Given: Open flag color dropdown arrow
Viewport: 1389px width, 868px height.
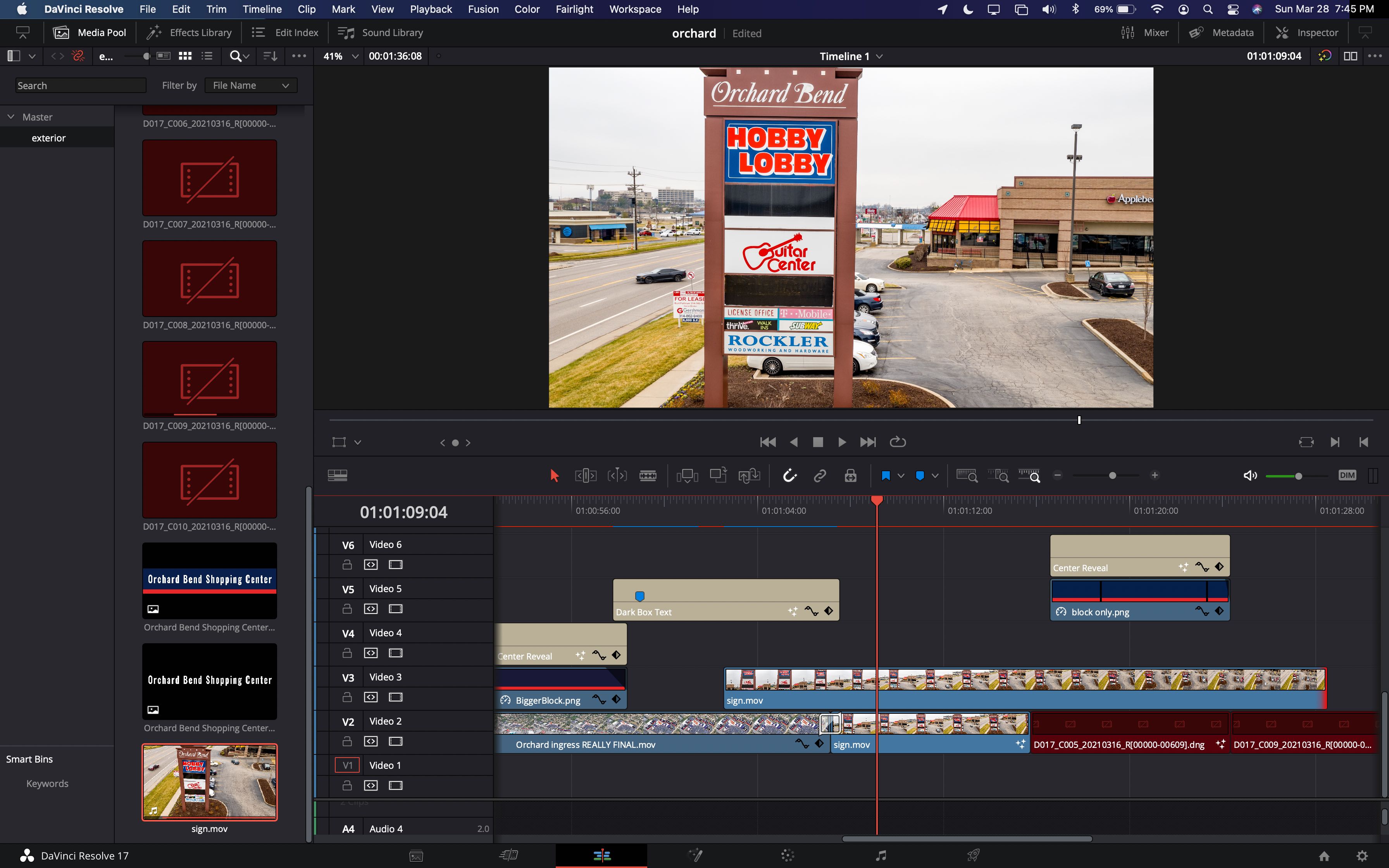Looking at the screenshot, I should (901, 475).
